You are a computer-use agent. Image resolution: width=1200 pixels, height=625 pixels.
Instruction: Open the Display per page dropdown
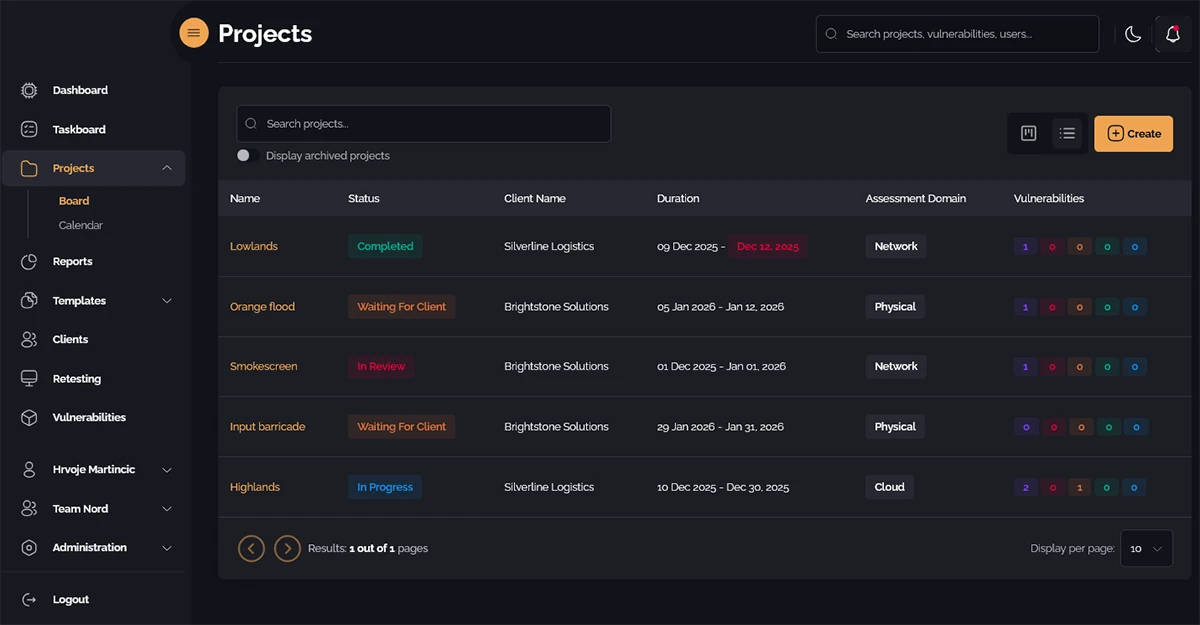coord(1146,548)
